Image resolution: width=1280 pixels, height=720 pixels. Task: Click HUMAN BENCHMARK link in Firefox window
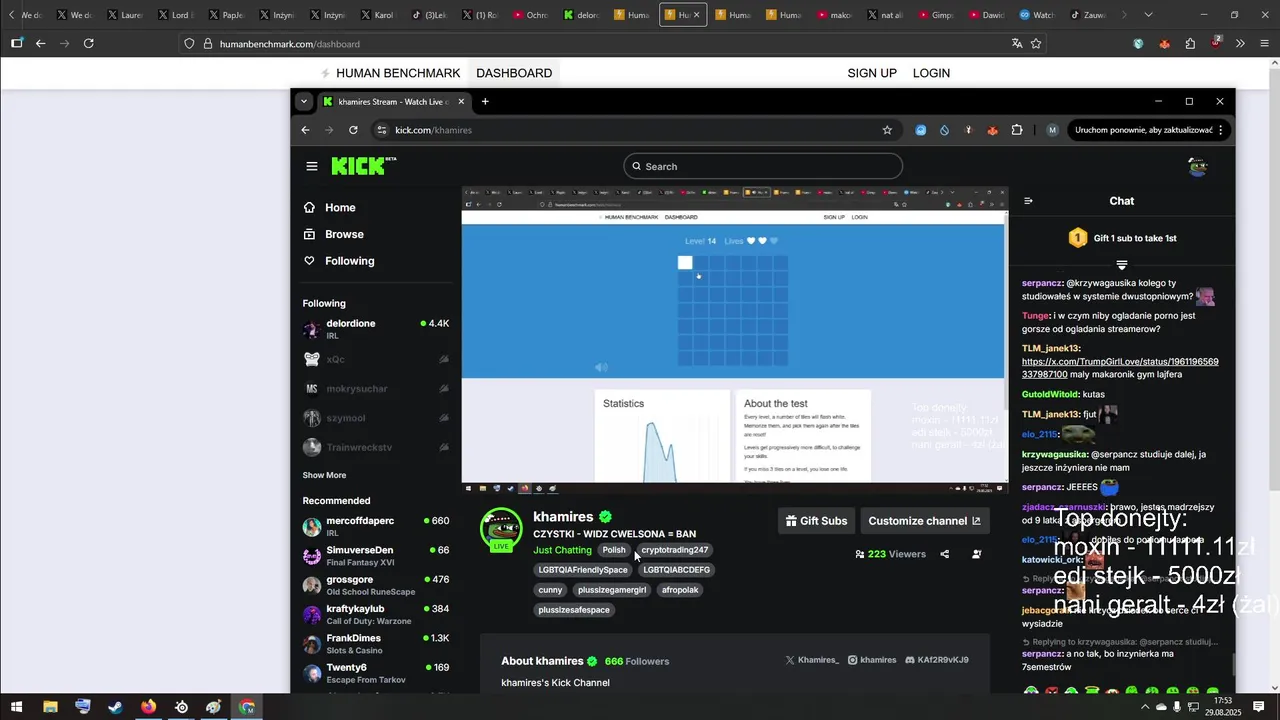[390, 73]
